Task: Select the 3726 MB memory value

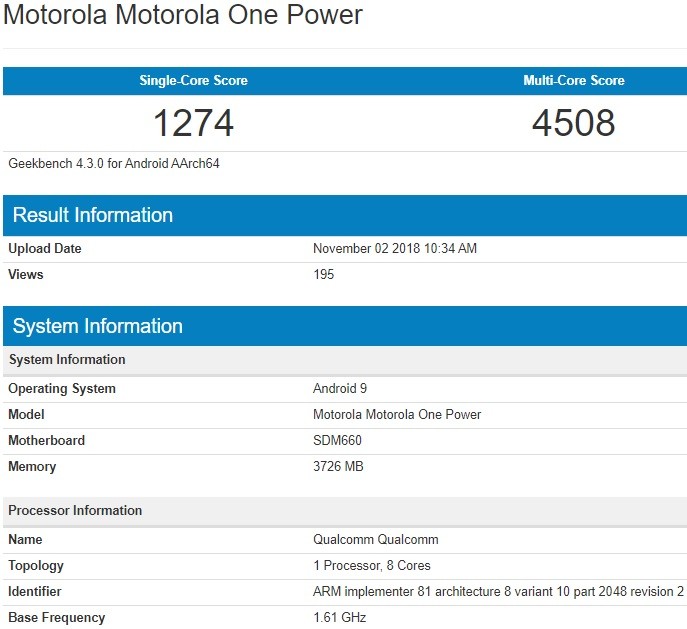Action: pos(338,466)
